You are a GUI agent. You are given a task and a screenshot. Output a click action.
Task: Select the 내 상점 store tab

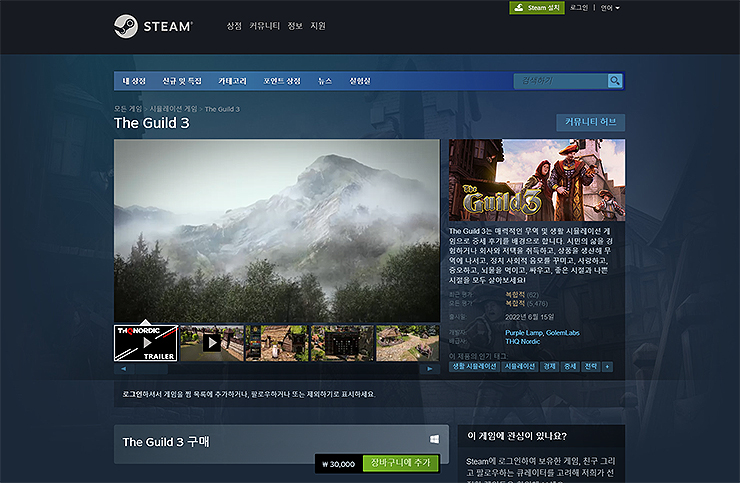134,81
